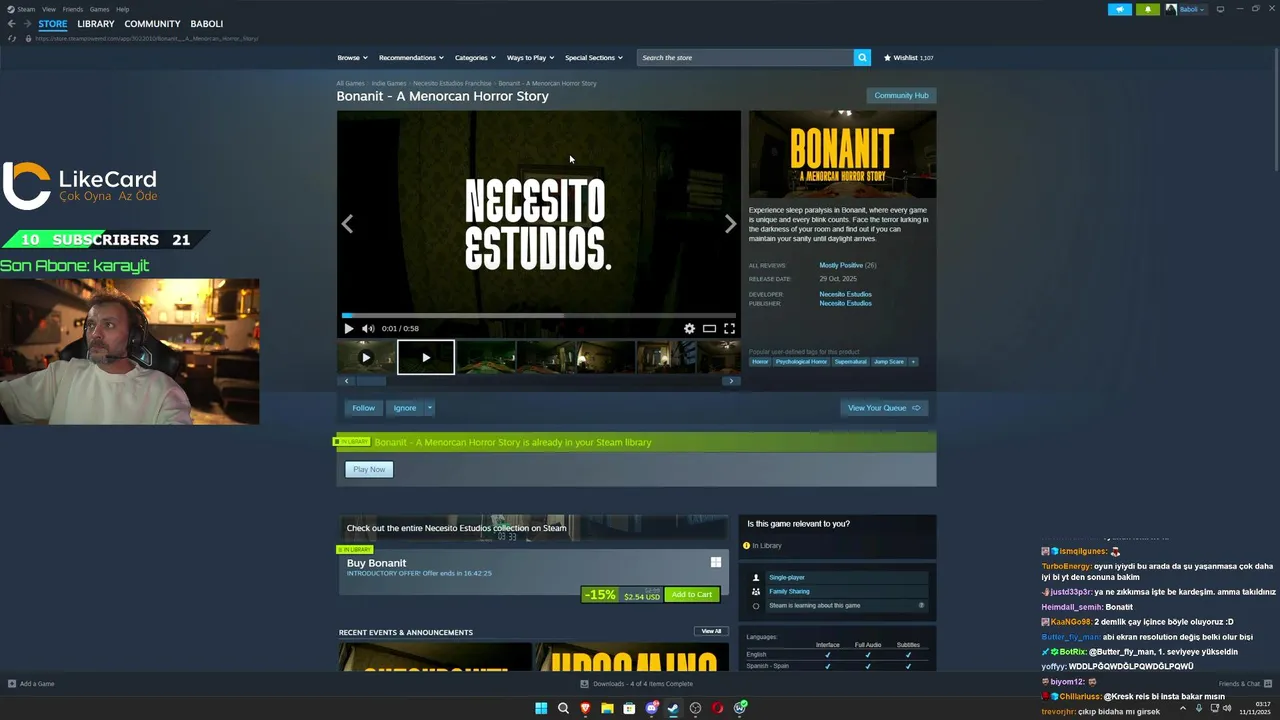Open Necesito Estudios developer link
This screenshot has width=1280, height=720.
(845, 294)
